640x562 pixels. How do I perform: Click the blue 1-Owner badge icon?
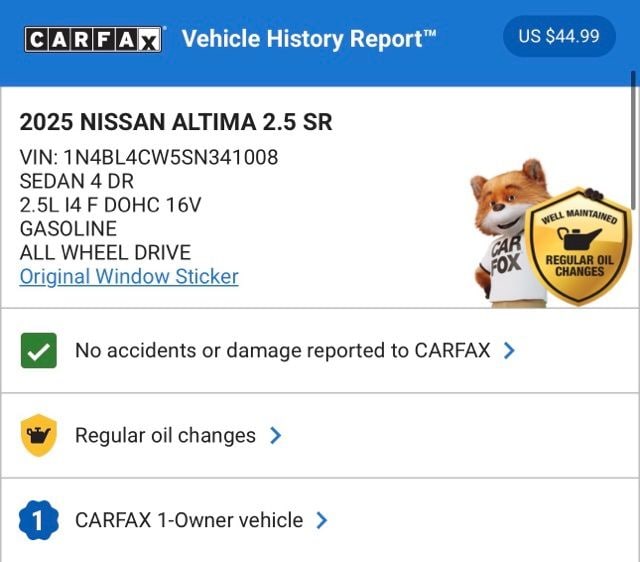(x=38, y=520)
